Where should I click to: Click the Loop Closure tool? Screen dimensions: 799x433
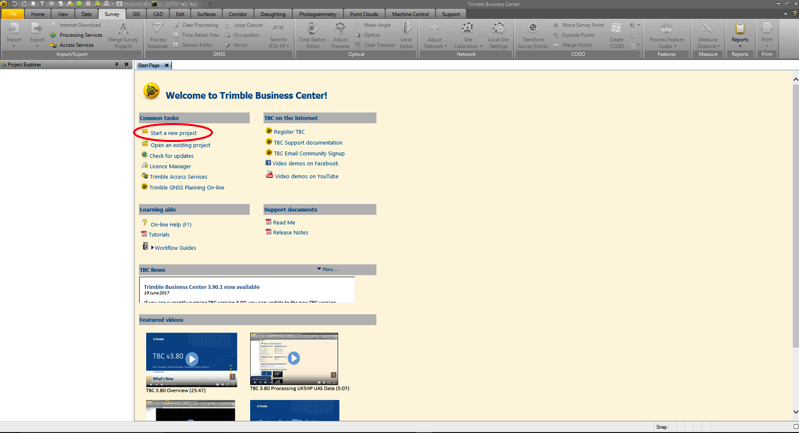coord(244,25)
